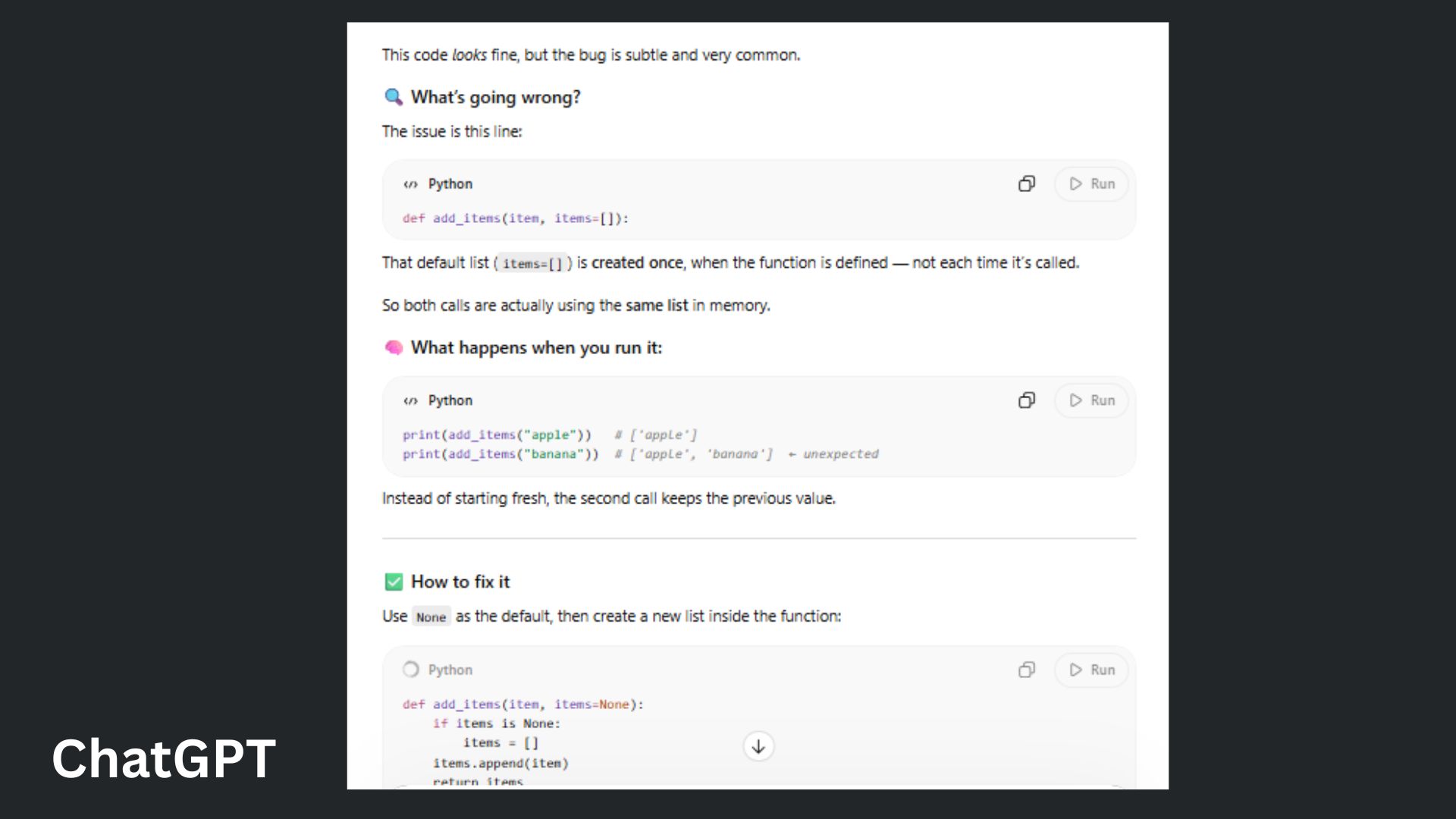Copy the print statements code block
This screenshot has height=819, width=1456.
(x=1026, y=400)
